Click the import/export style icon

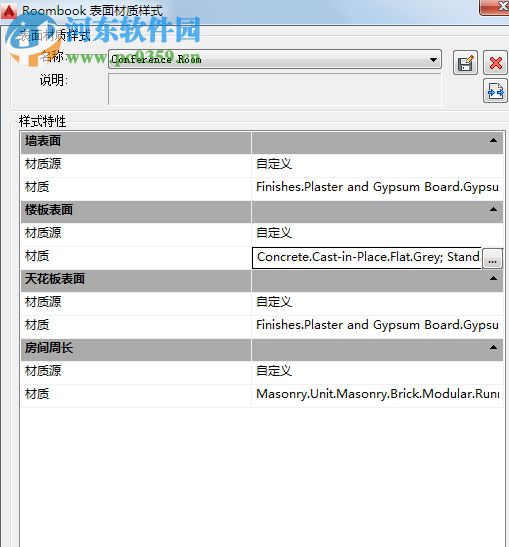pyautogui.click(x=495, y=91)
